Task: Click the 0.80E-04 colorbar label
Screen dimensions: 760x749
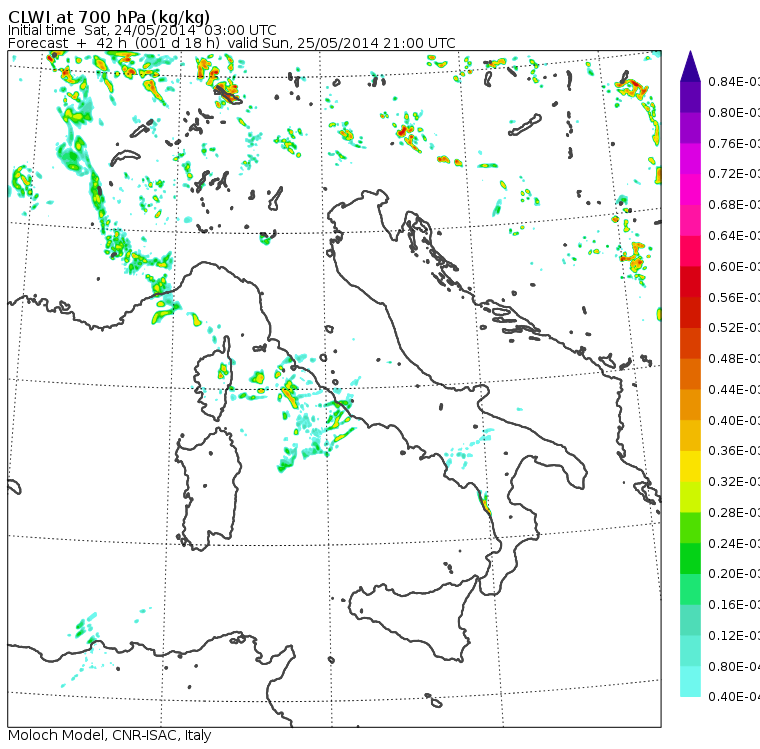Action: coord(734,667)
